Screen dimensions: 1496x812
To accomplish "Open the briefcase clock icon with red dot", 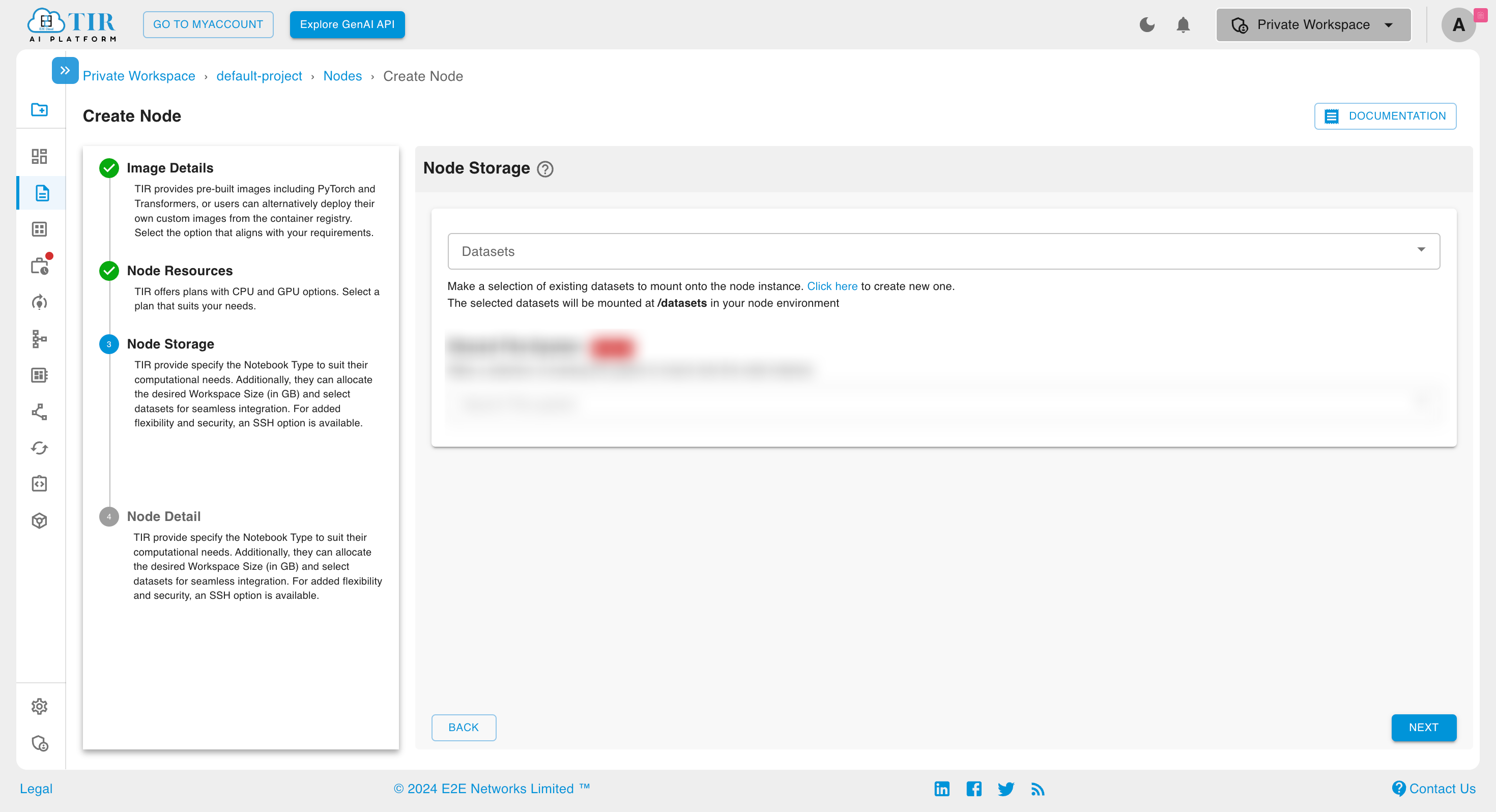I will [40, 266].
